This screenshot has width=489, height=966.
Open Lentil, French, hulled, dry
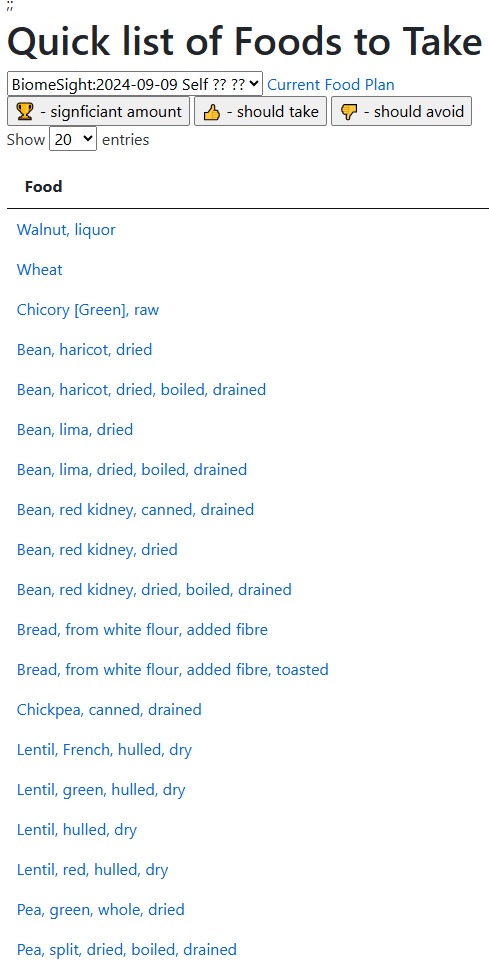tap(104, 750)
